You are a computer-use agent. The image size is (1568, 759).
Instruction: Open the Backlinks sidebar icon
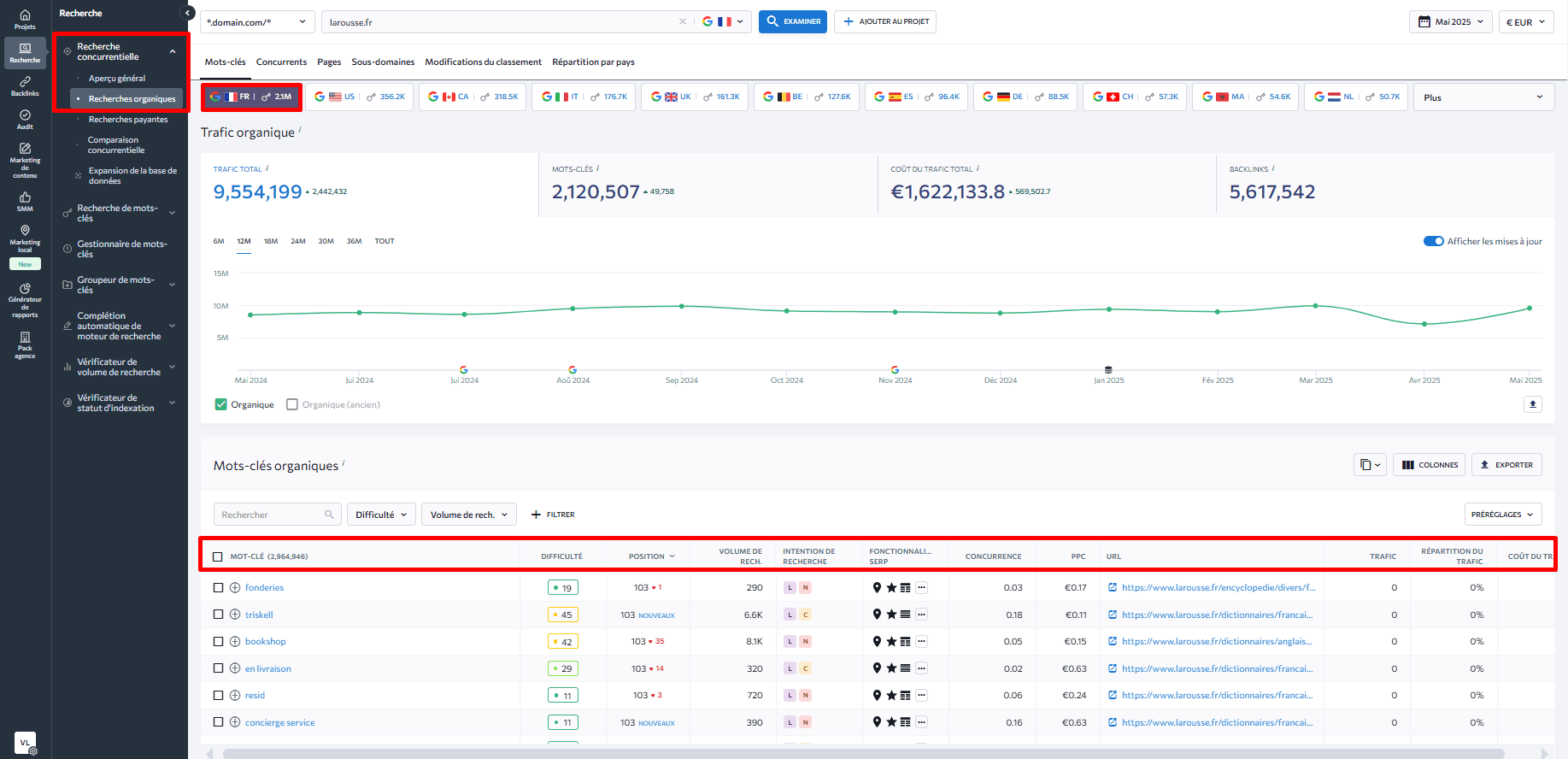[25, 85]
